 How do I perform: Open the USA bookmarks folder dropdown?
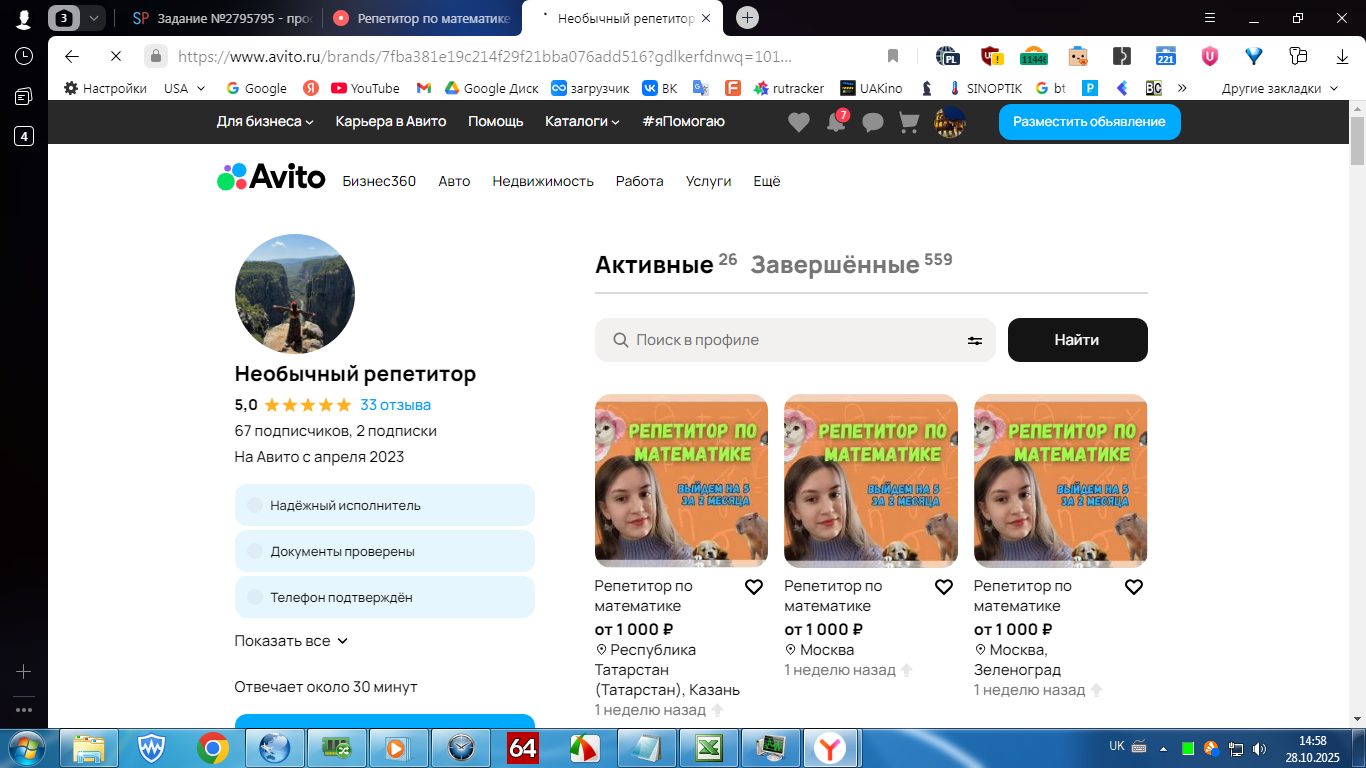pos(185,88)
